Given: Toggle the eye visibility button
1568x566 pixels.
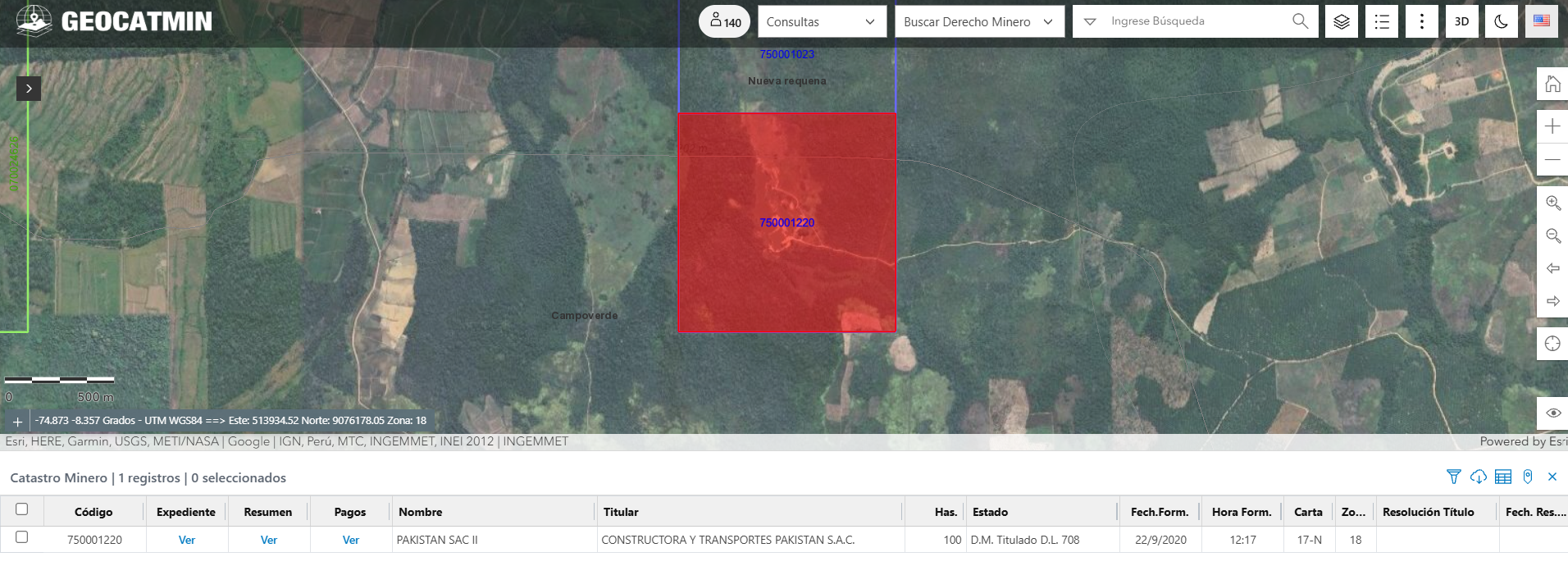Looking at the screenshot, I should tap(1552, 413).
